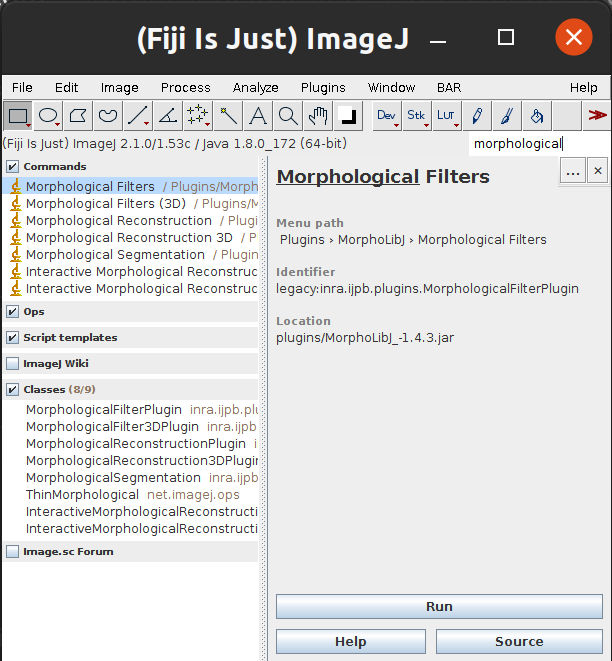Select the MorphologicalReconstruction3DPlugin class row

point(131,461)
